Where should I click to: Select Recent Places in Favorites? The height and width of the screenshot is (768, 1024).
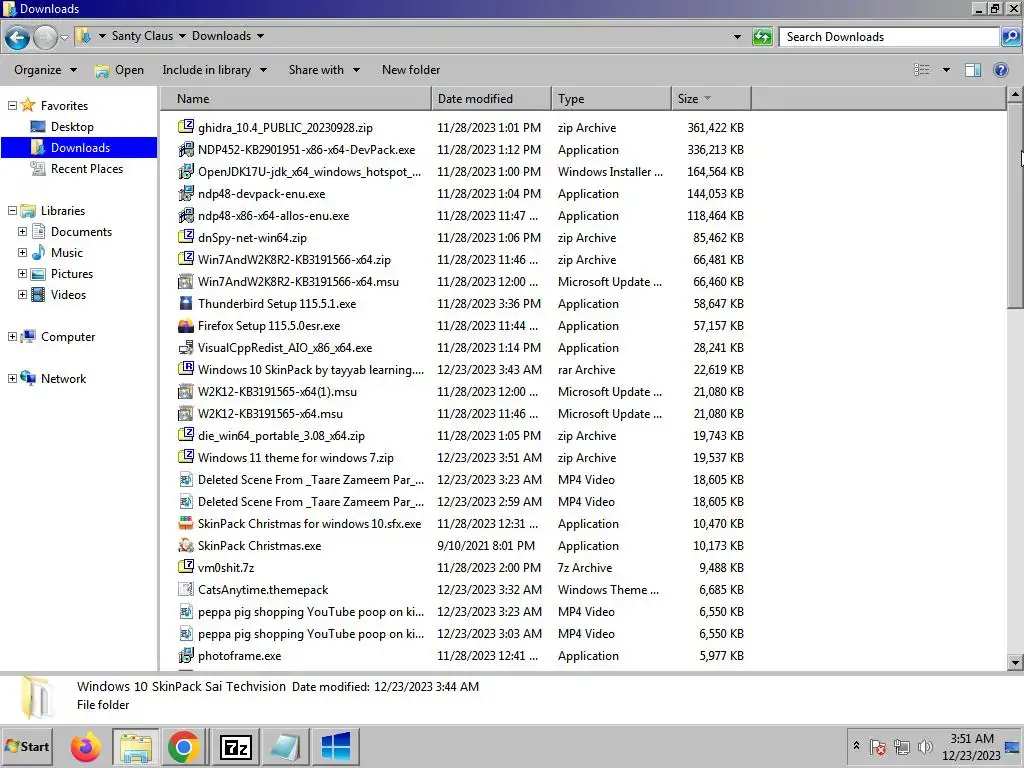87,168
